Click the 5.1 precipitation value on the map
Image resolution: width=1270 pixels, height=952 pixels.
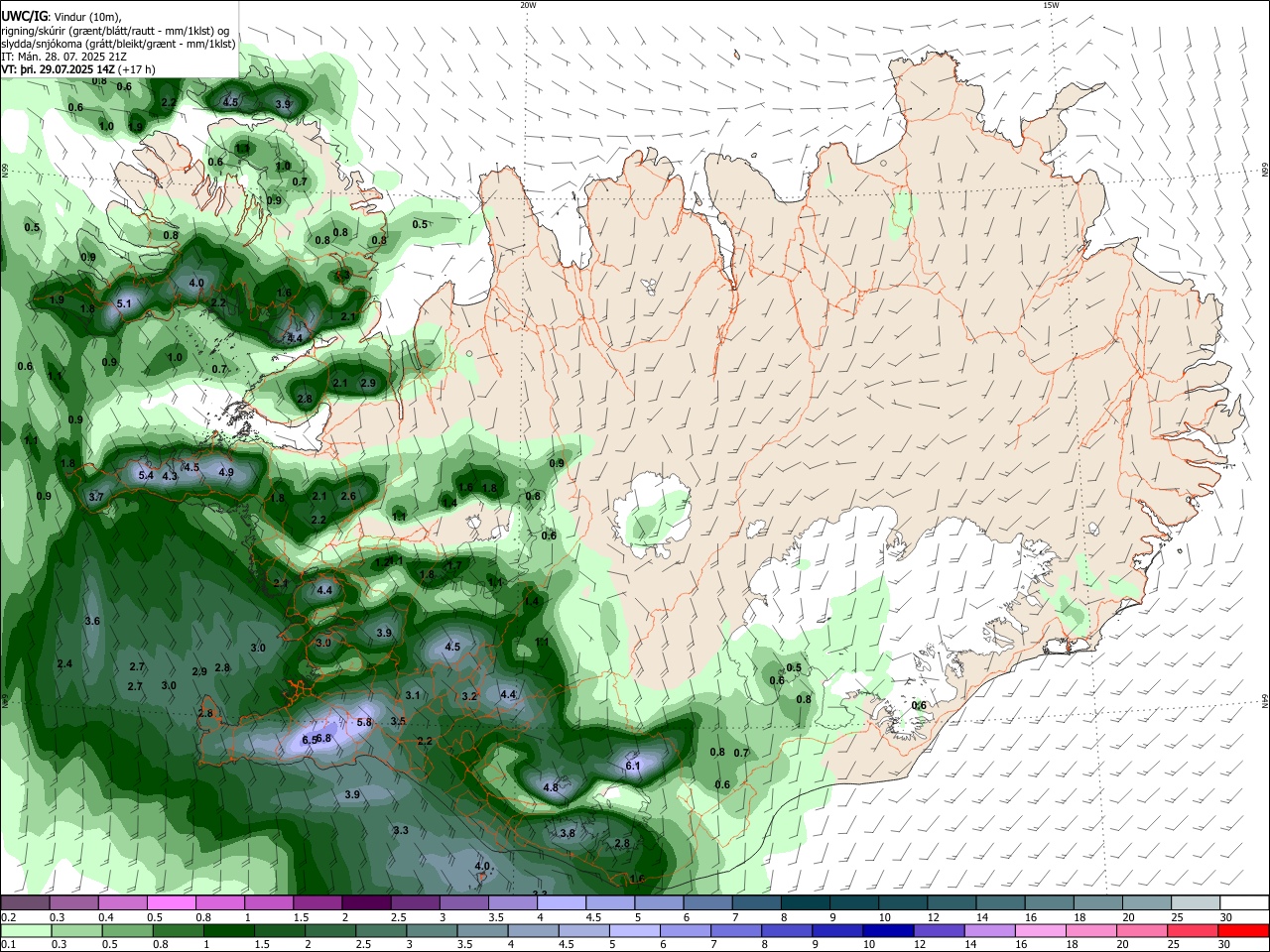pos(124,303)
